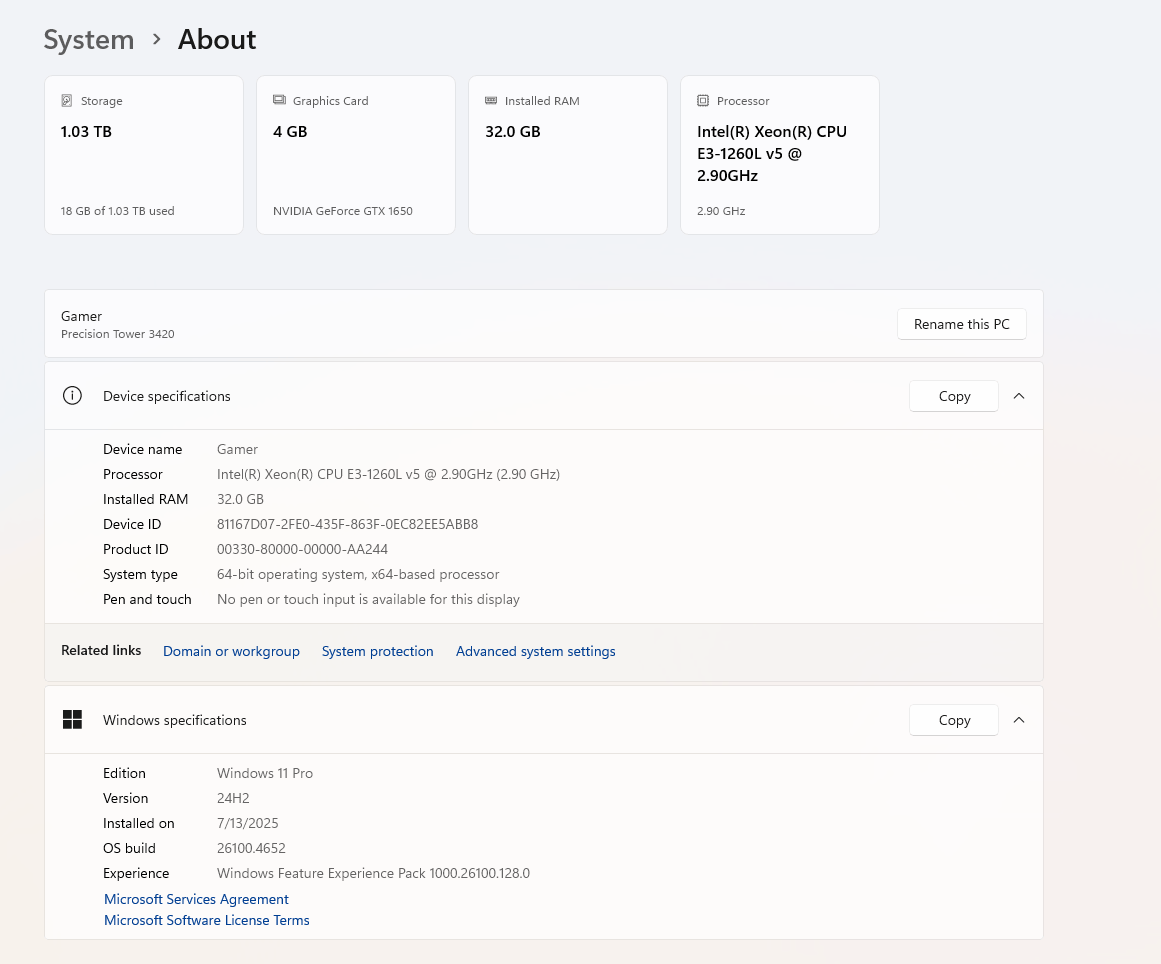The height and width of the screenshot is (964, 1161).
Task: Click the Processor value in Device specifications
Action: click(x=388, y=474)
